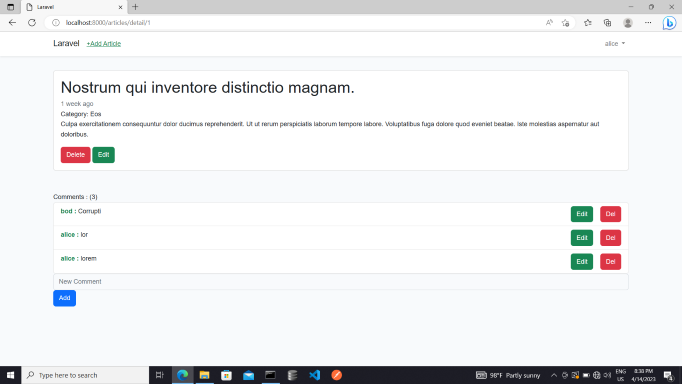Image resolution: width=682 pixels, height=384 pixels.
Task: Go back to the previous page
Action: [12, 23]
